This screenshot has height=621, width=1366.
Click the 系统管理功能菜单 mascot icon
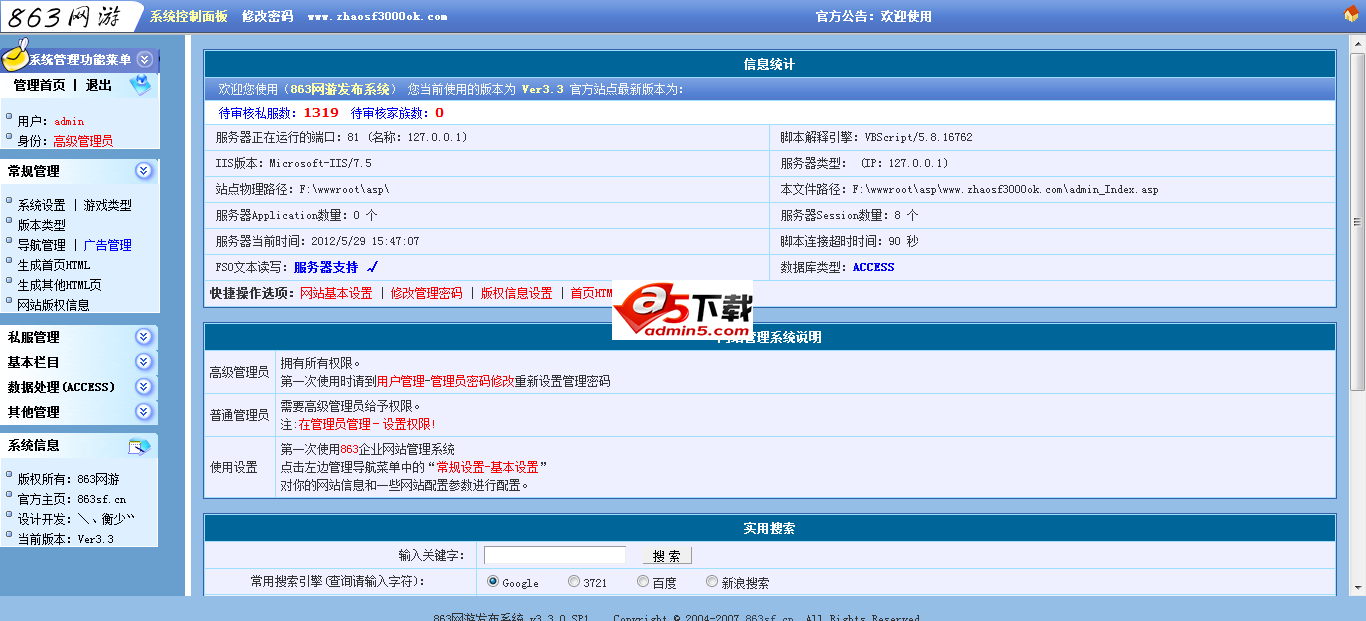coord(15,56)
